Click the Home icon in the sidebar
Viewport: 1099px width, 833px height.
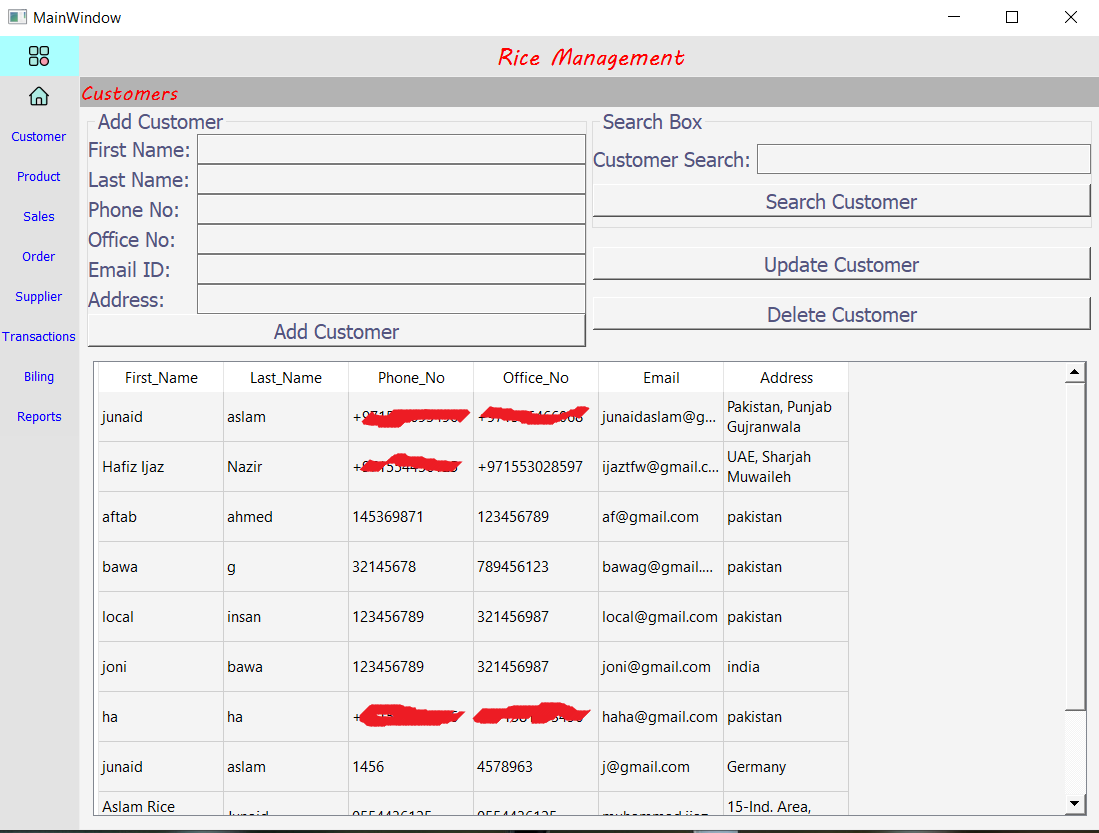[38, 96]
